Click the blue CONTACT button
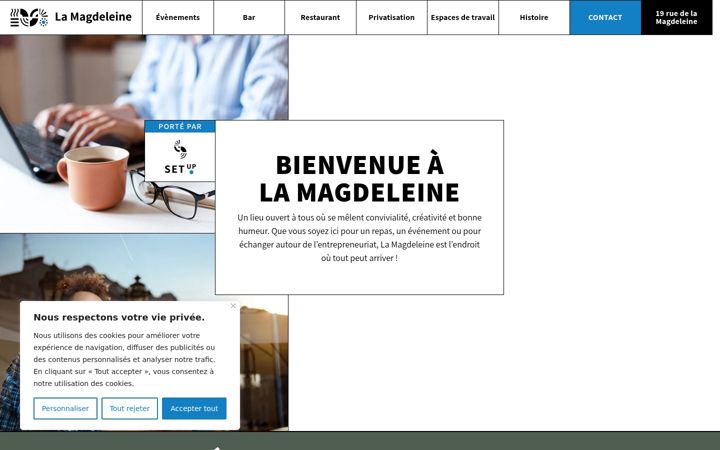Image resolution: width=720 pixels, height=450 pixels. click(x=605, y=17)
